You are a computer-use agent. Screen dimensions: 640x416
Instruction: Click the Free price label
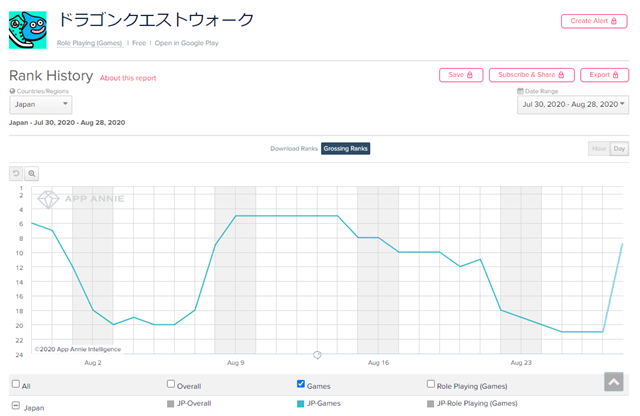coord(139,43)
